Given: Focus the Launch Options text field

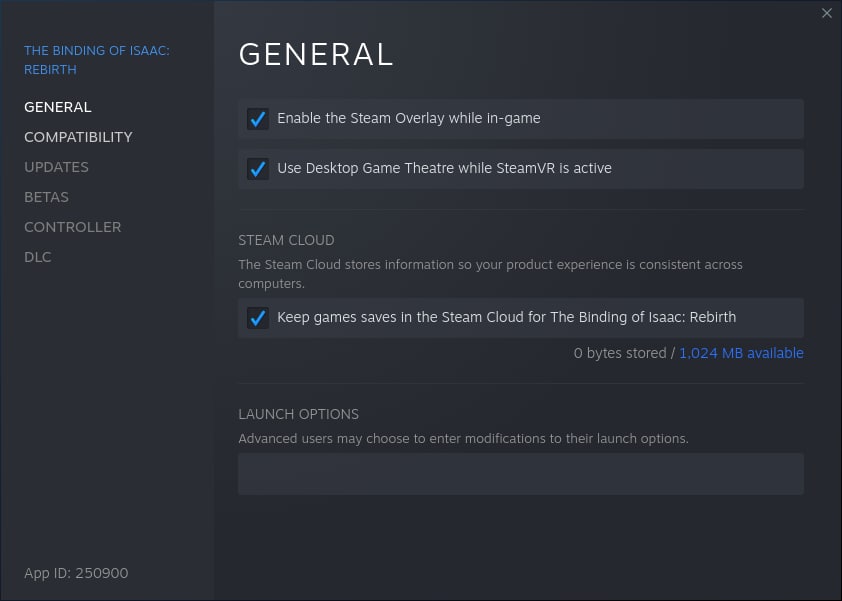Looking at the screenshot, I should pos(520,474).
